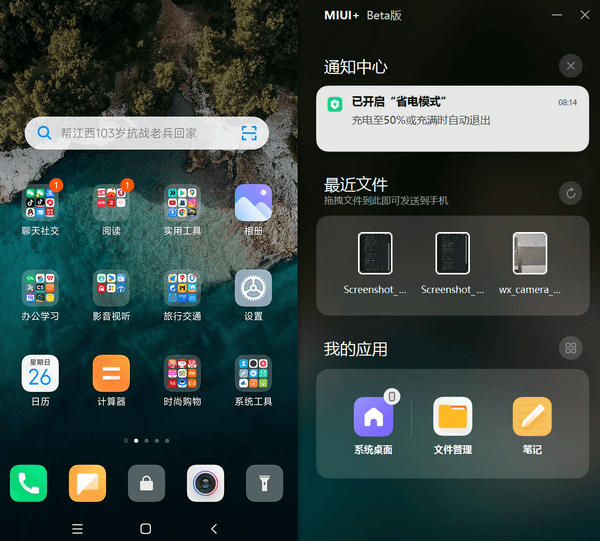The image size is (600, 541).
Task: Launch the camera app in dock
Action: point(205,484)
